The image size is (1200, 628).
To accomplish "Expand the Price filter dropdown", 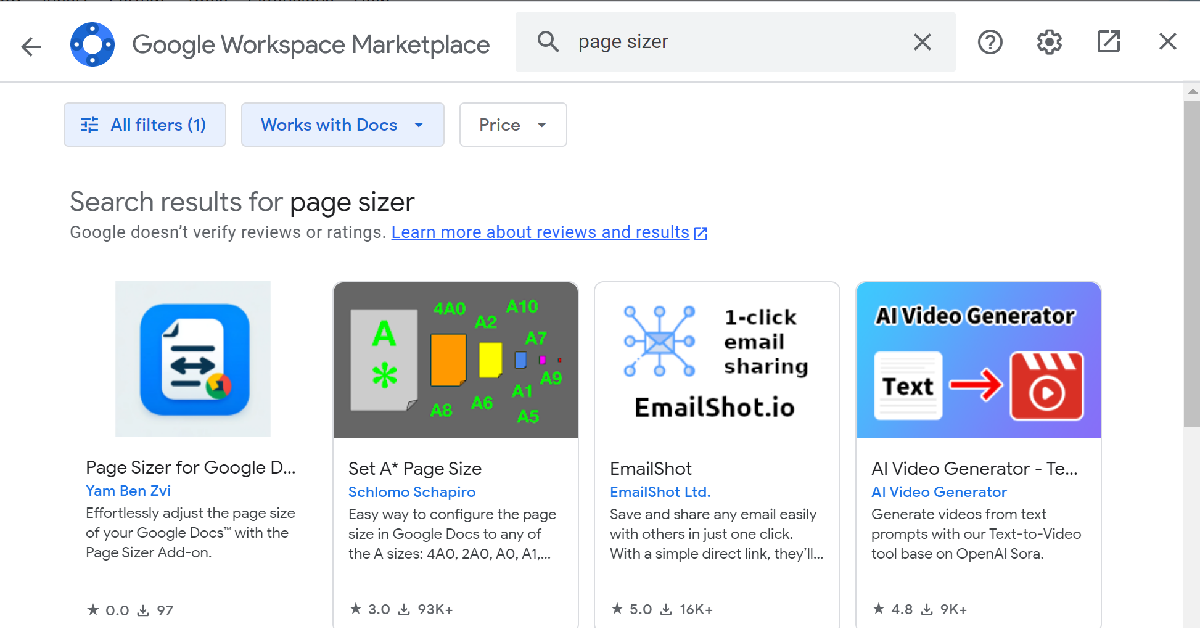I will point(513,125).
